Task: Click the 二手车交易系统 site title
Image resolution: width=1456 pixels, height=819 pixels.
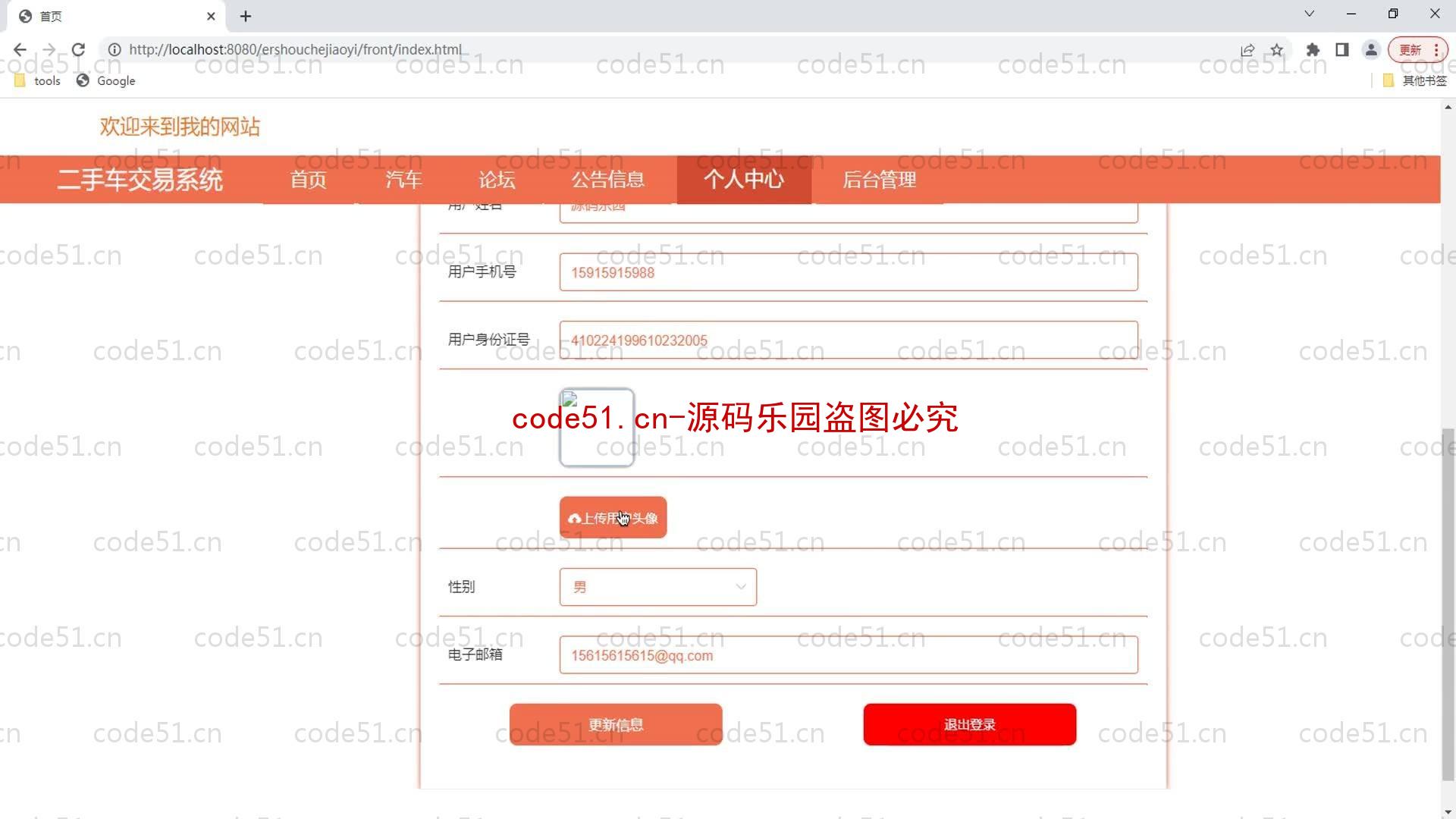Action: tap(140, 180)
